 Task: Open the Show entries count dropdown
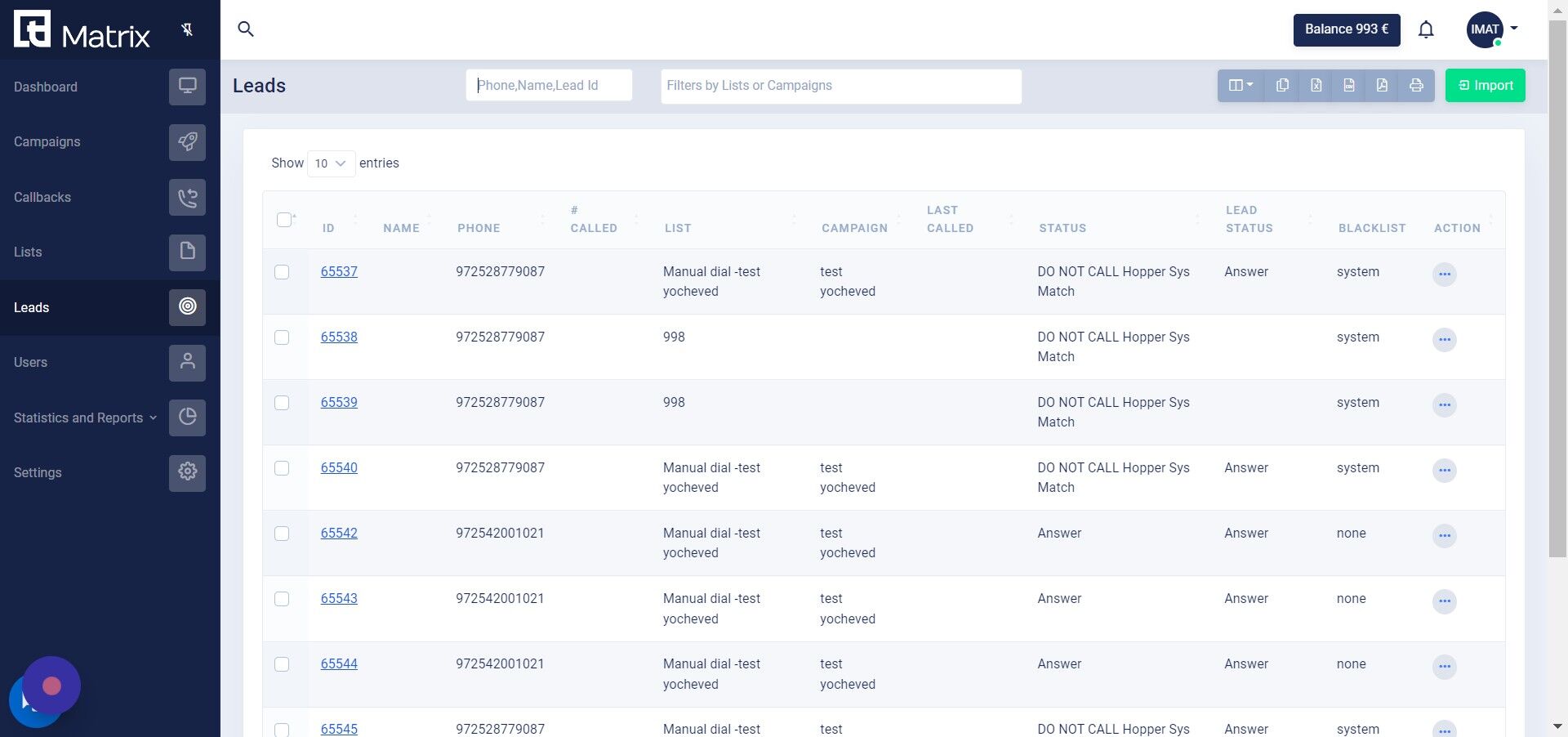pyautogui.click(x=331, y=163)
